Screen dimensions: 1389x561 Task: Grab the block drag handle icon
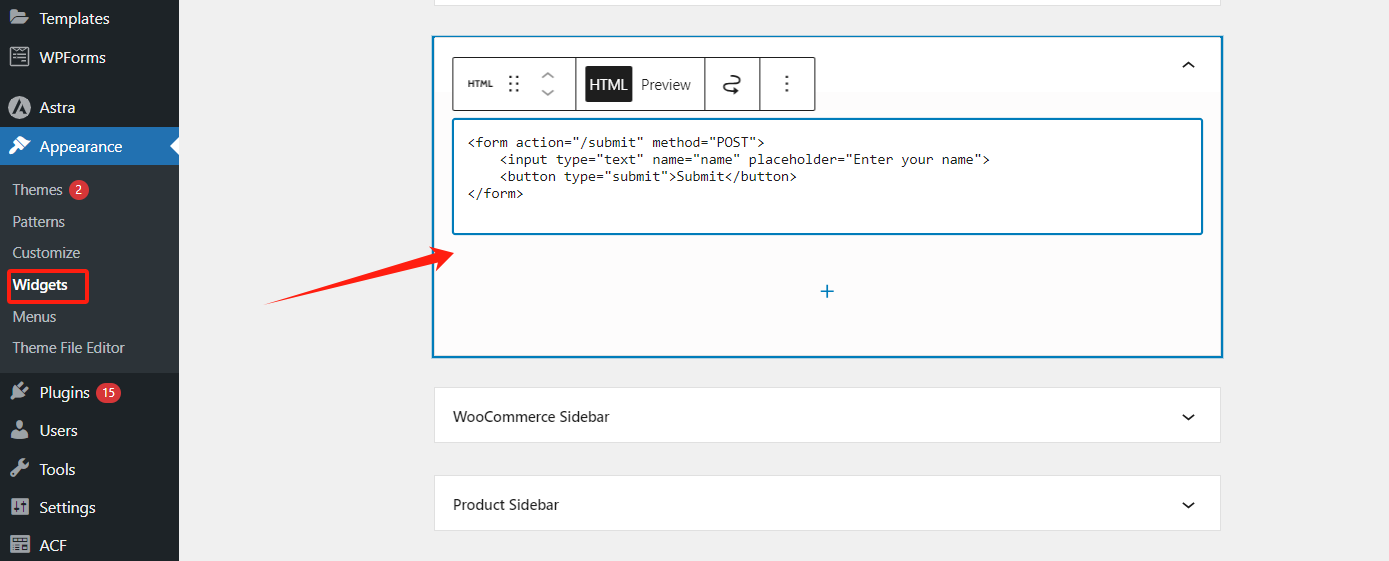click(514, 84)
